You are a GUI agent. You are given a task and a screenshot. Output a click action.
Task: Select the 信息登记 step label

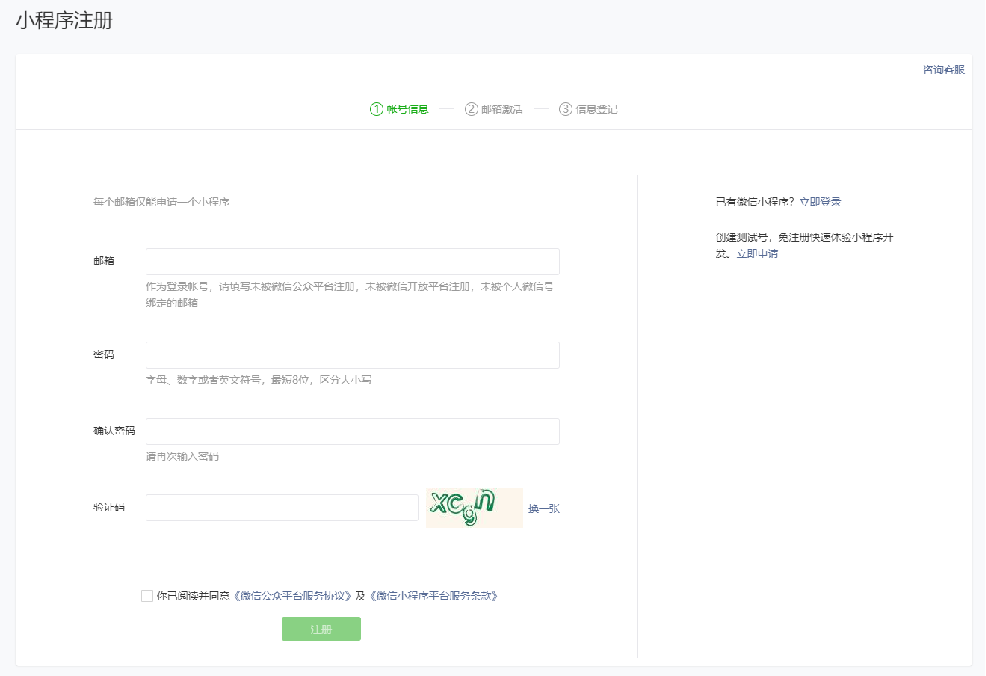[596, 109]
